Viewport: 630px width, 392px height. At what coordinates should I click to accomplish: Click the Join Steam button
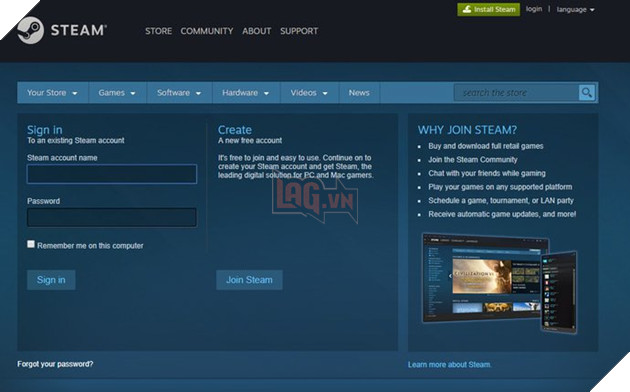249,280
